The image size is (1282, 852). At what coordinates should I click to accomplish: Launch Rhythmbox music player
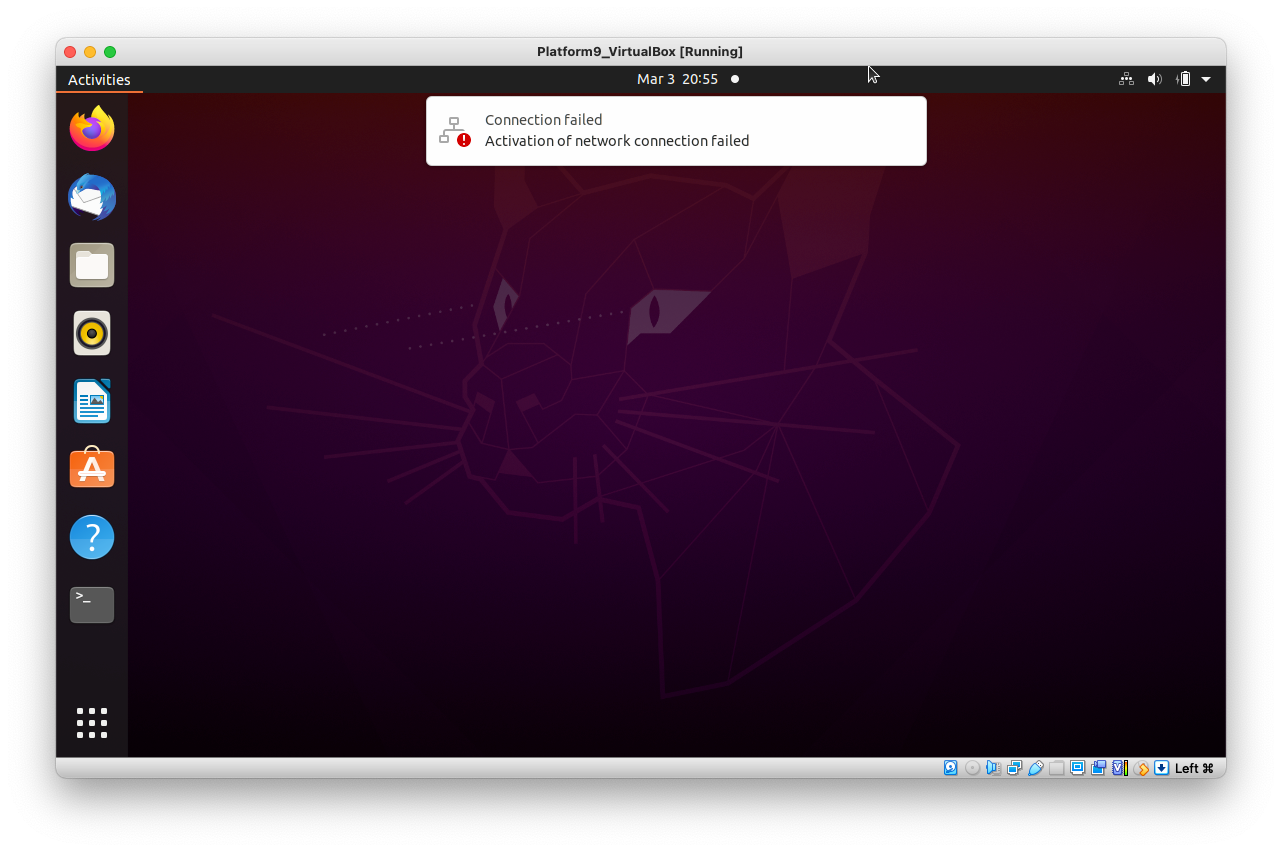coord(92,333)
